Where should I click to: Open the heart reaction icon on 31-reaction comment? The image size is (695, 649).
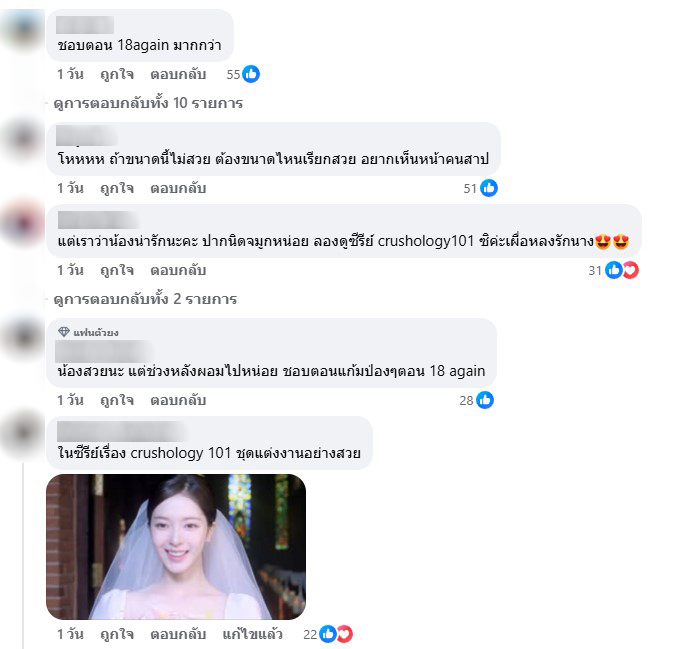point(630,270)
